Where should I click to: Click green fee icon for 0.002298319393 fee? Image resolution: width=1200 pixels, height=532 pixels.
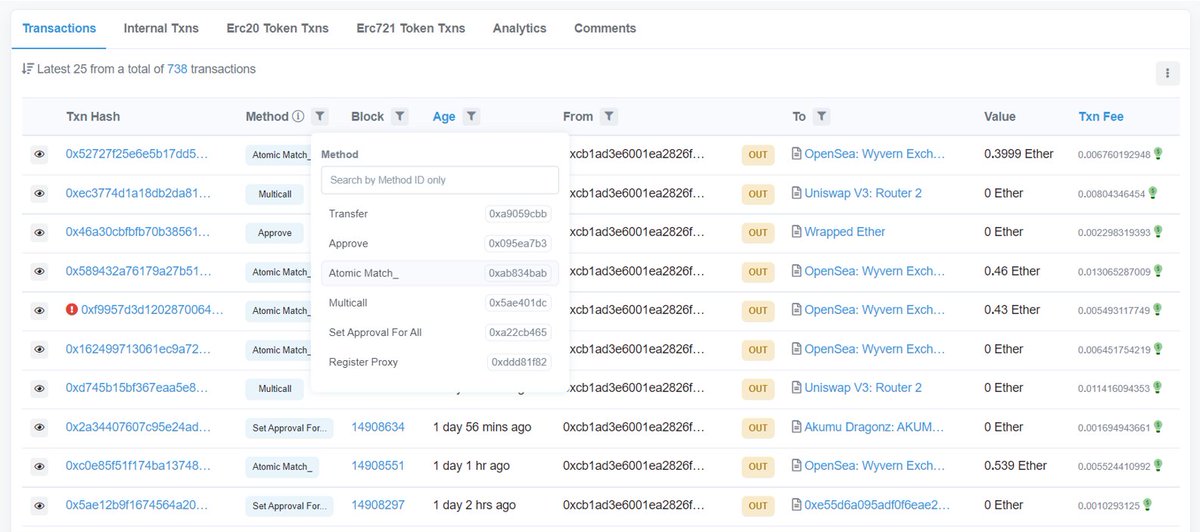[x=1158, y=232]
